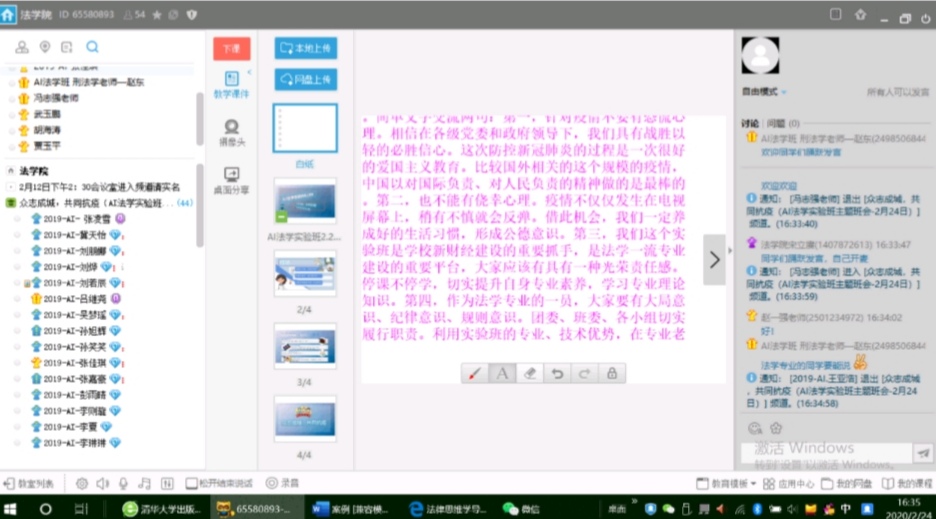
Task: Select the 白纸 blank page thumbnail
Action: (x=305, y=130)
